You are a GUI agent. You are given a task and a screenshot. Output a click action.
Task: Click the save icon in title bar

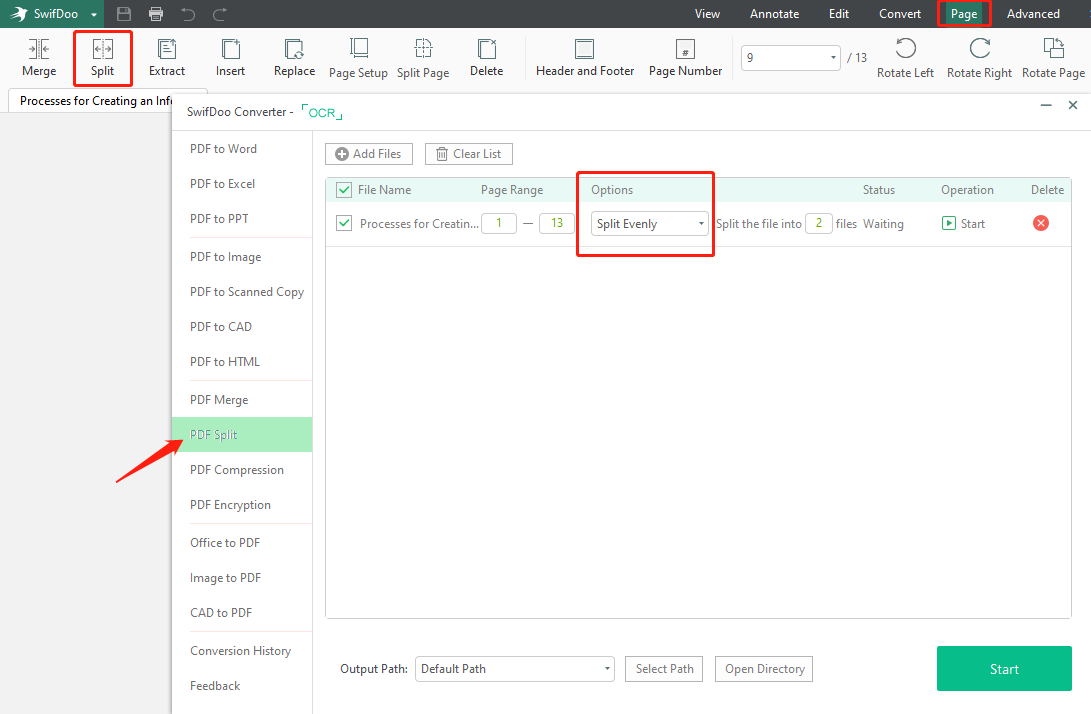pos(124,14)
